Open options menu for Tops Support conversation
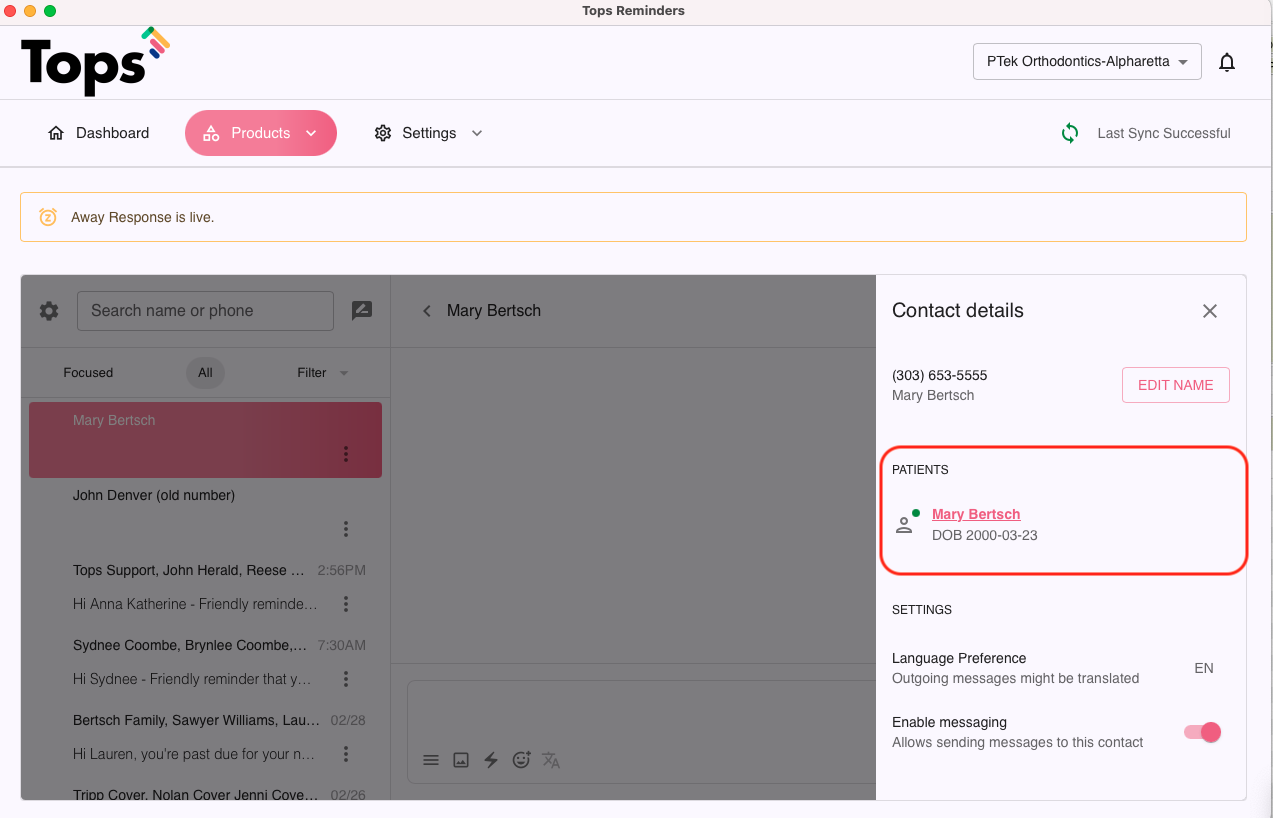The width and height of the screenshot is (1273, 818). [x=346, y=604]
